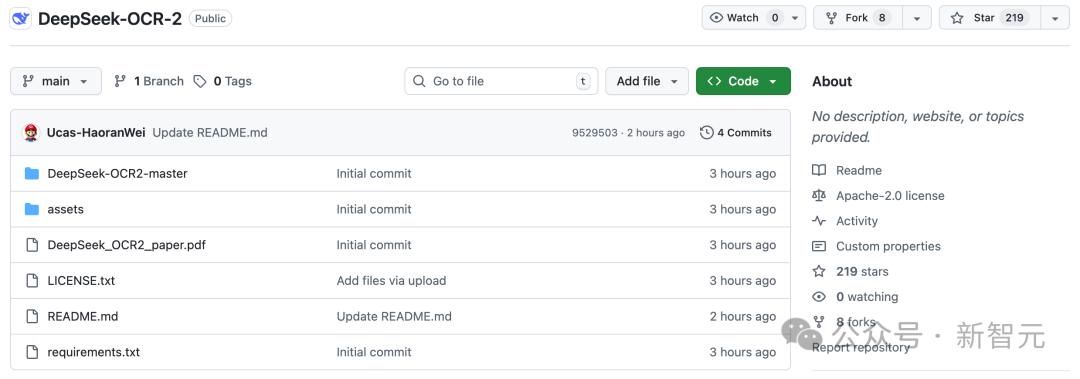Screen dimensions: 1080x379
Task: Expand the Add file dropdown
Action: pos(647,81)
